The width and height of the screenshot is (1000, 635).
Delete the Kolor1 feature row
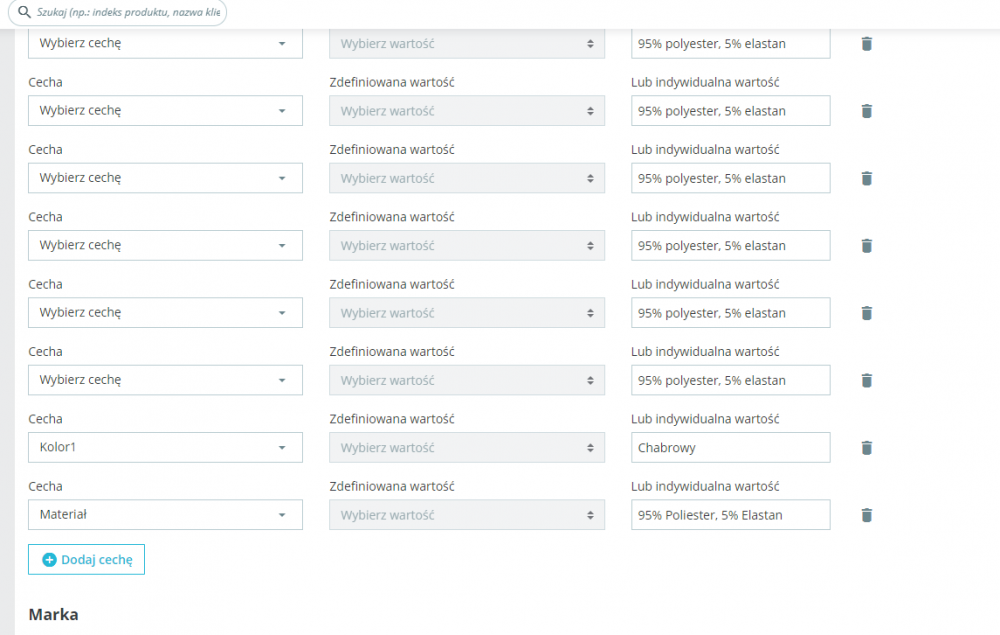pos(867,448)
